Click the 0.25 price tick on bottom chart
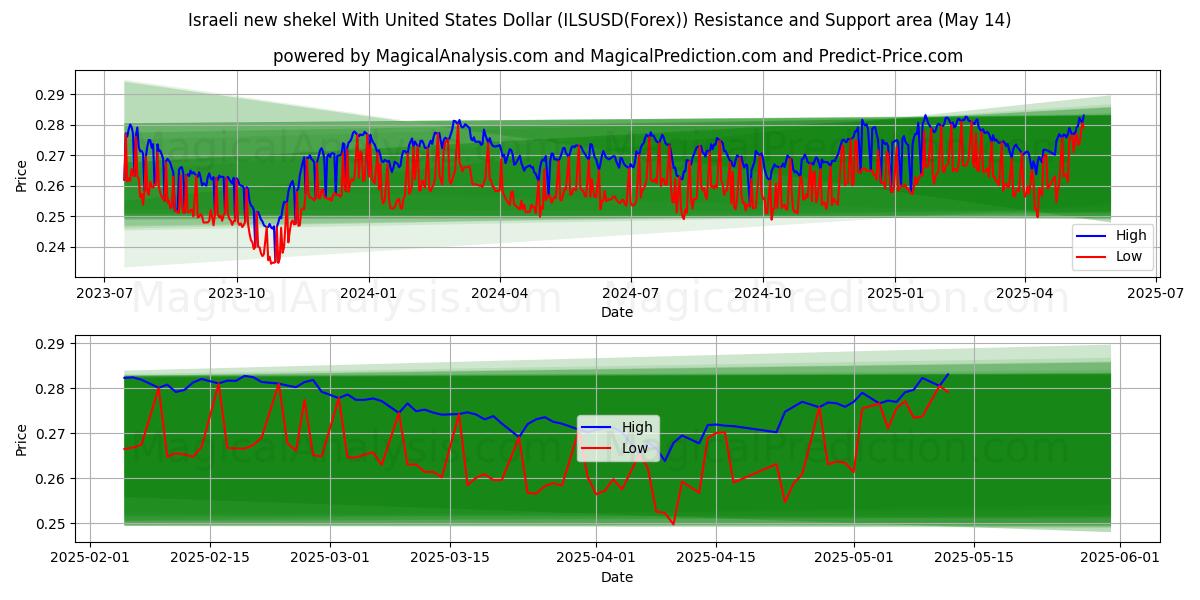 coord(50,524)
